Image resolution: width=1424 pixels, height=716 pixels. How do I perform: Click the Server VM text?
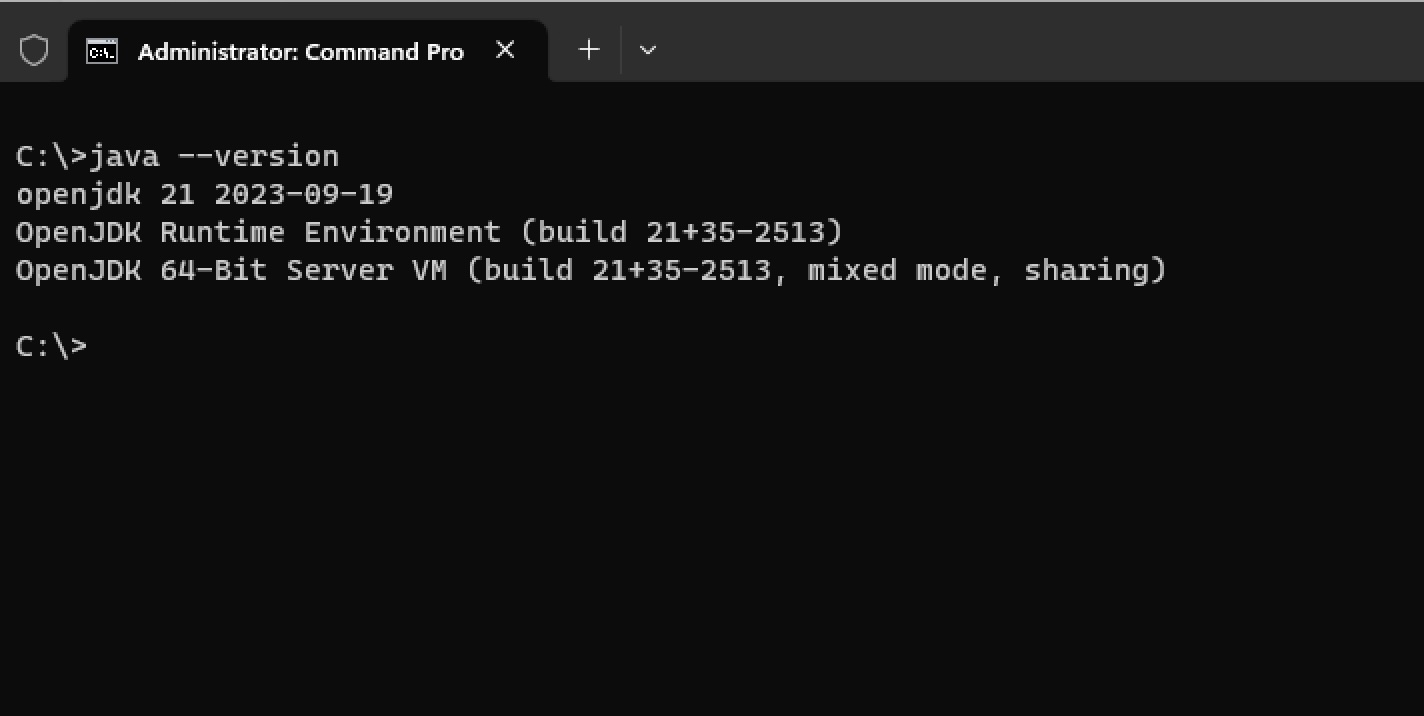point(366,270)
